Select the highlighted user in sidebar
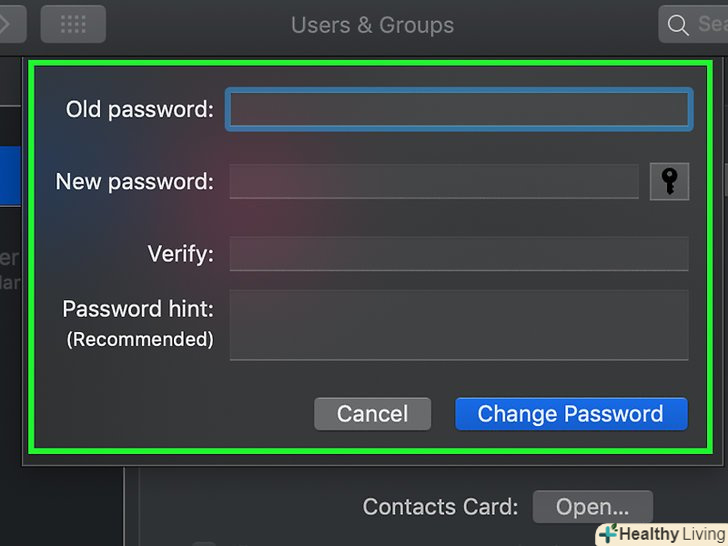The height and width of the screenshot is (546, 728). click(10, 176)
